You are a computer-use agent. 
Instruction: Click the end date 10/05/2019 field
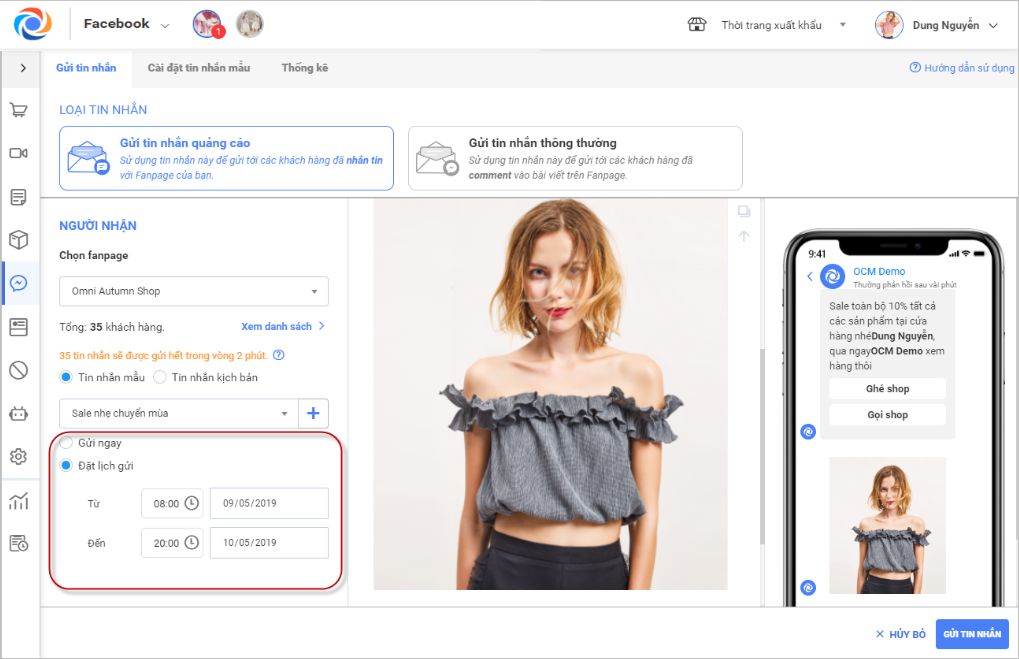tap(269, 543)
